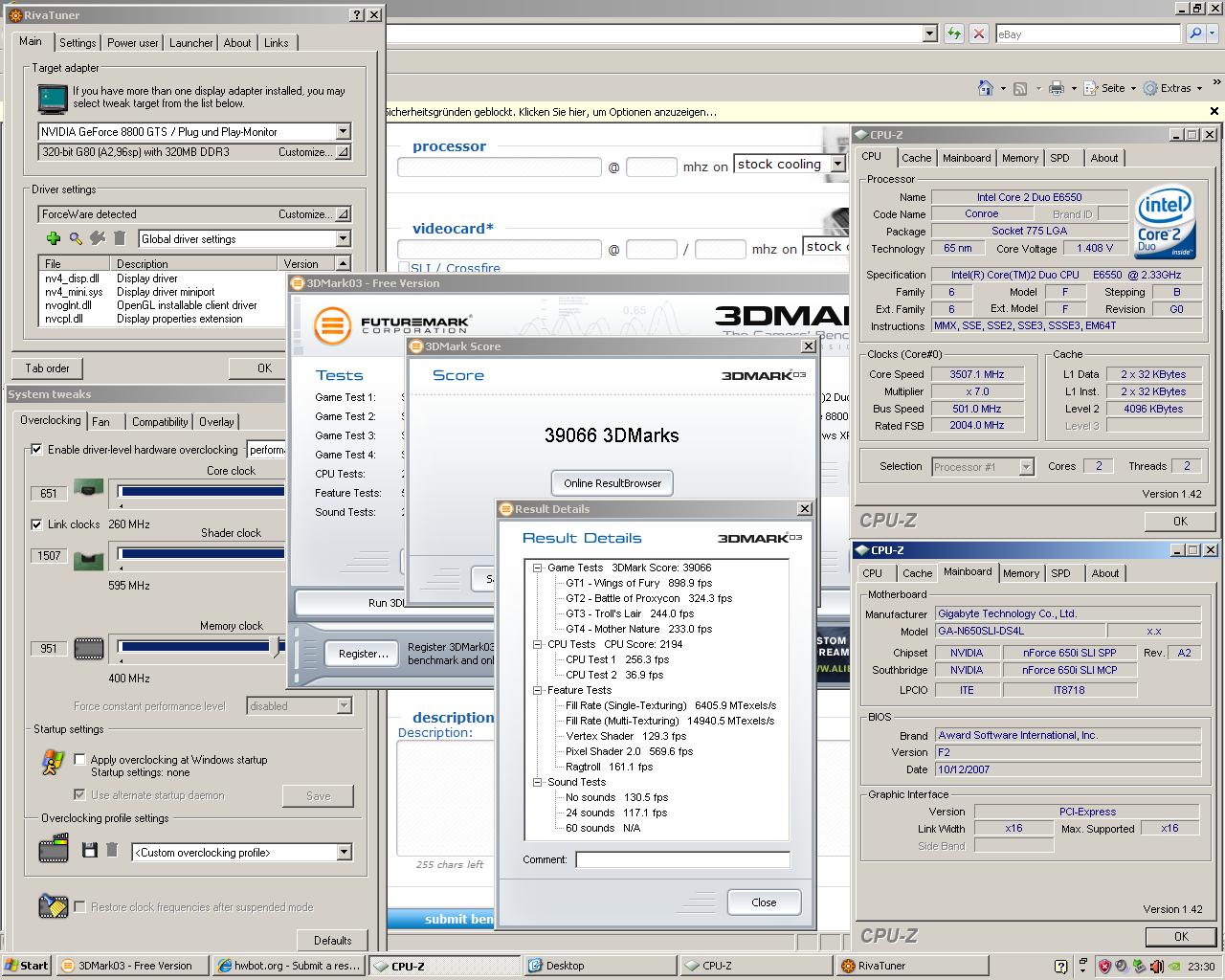This screenshot has height=980, width=1225.
Task: Open the Seite menu in browser toolbar
Action: [x=1118, y=88]
